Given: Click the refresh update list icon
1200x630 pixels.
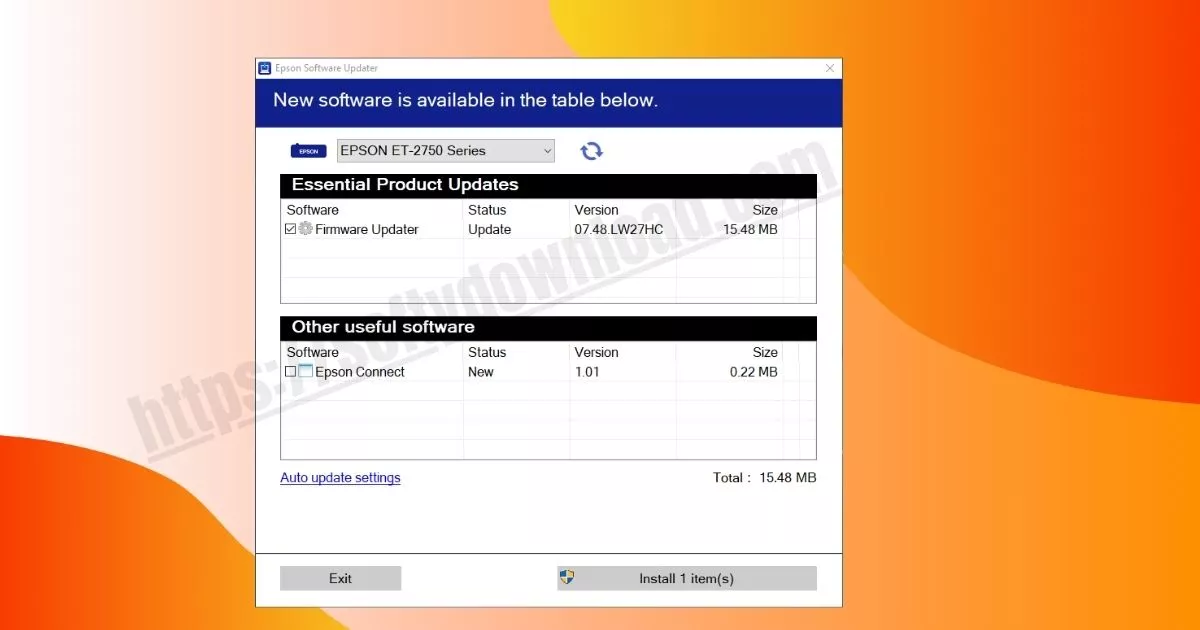Looking at the screenshot, I should pyautogui.click(x=591, y=151).
